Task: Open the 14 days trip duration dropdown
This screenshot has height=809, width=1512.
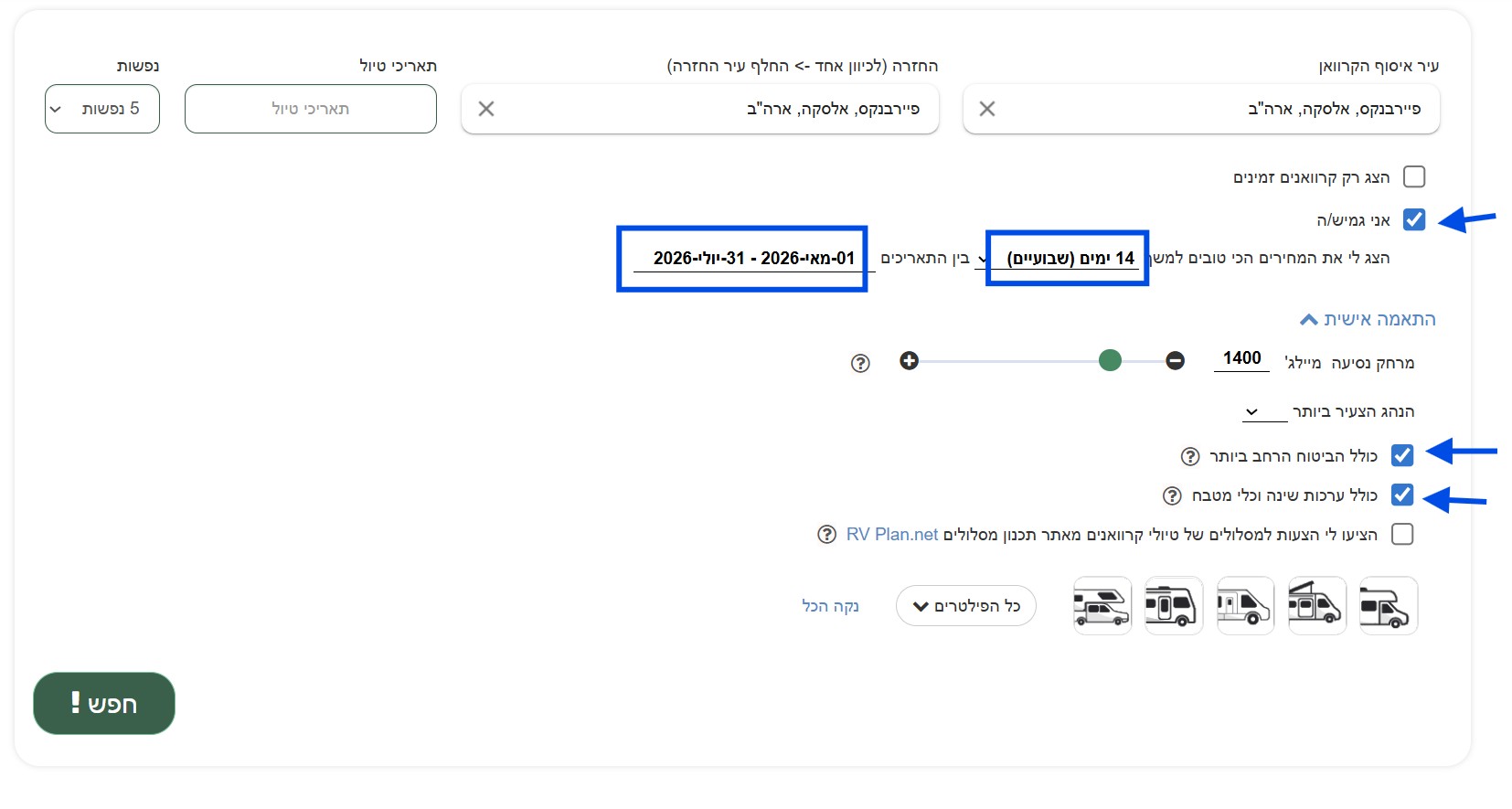Action: point(1066,259)
